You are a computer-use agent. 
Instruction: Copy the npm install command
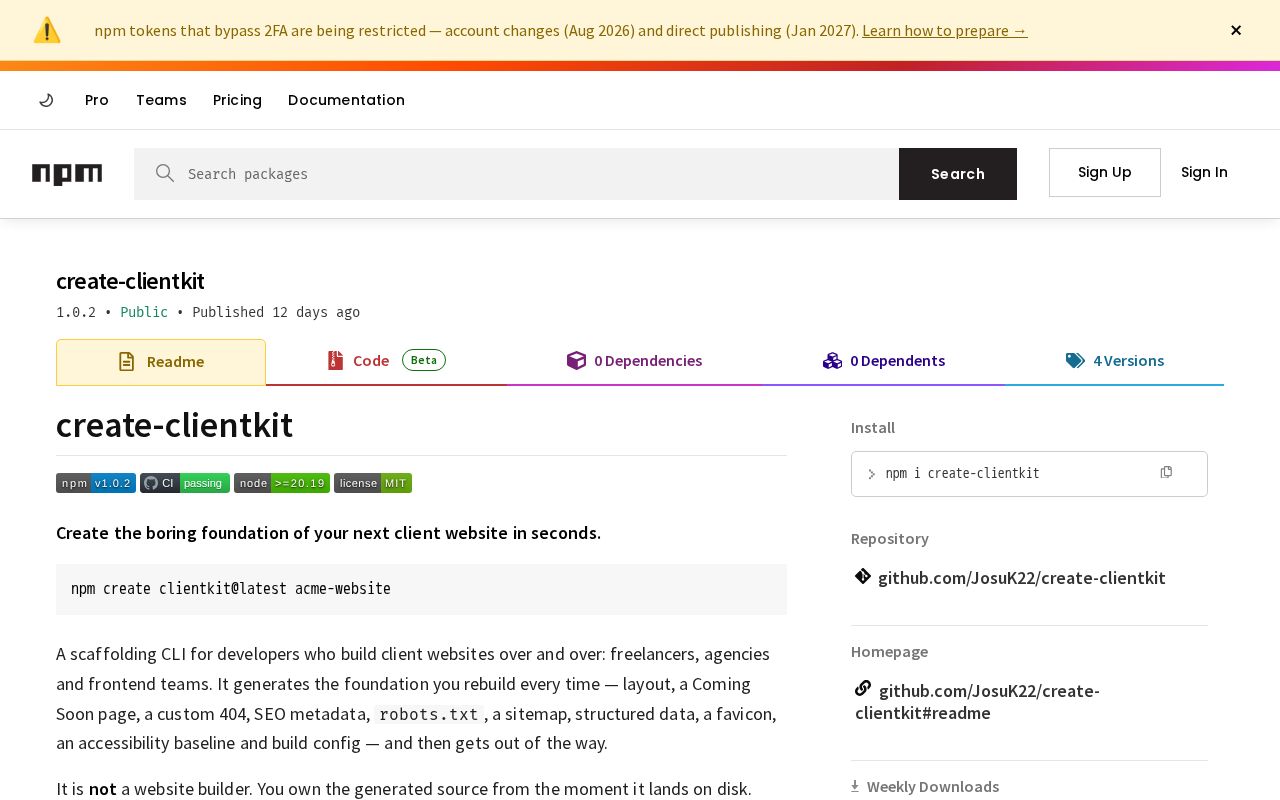(x=1166, y=472)
